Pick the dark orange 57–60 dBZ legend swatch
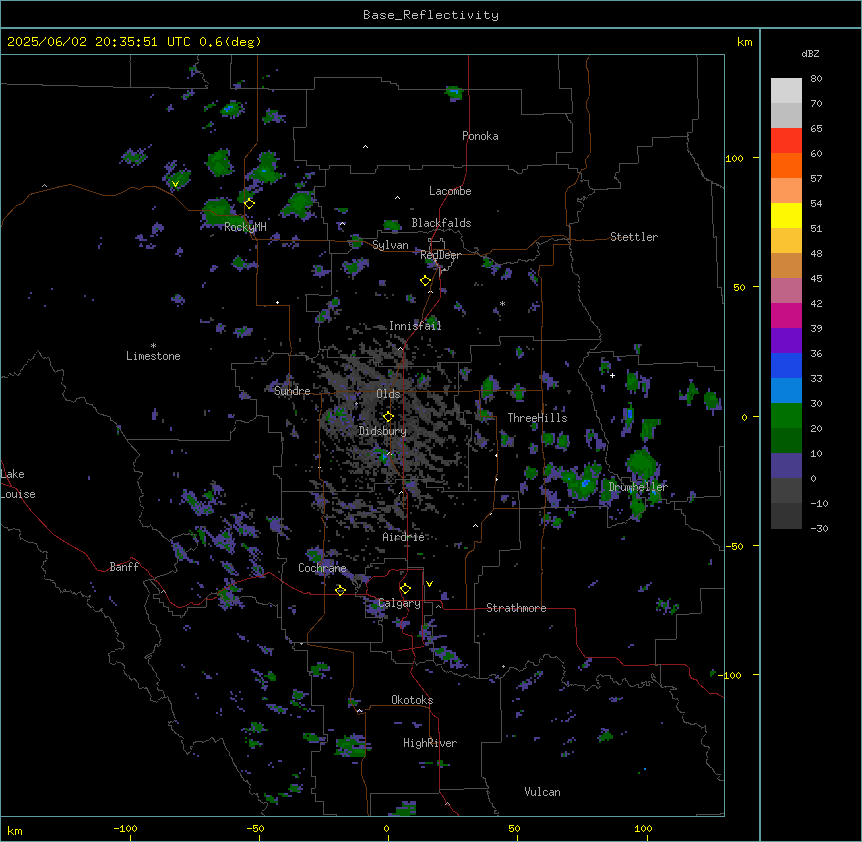The image size is (862, 842). point(786,165)
